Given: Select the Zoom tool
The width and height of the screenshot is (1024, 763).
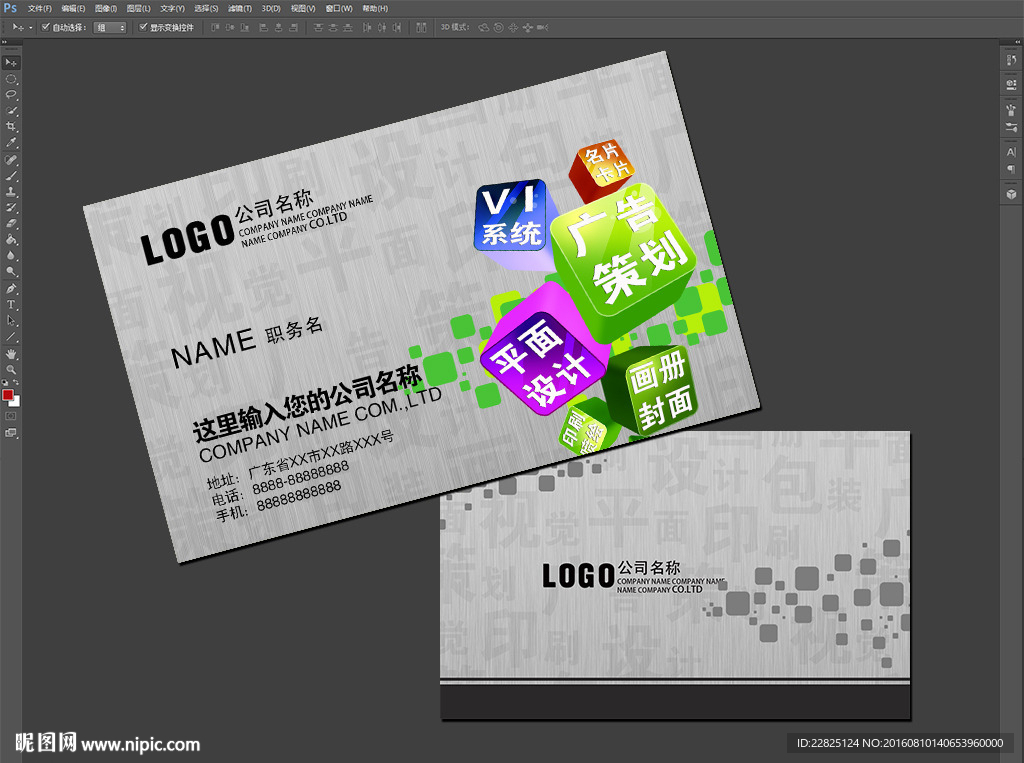Looking at the screenshot, I should click(x=11, y=370).
